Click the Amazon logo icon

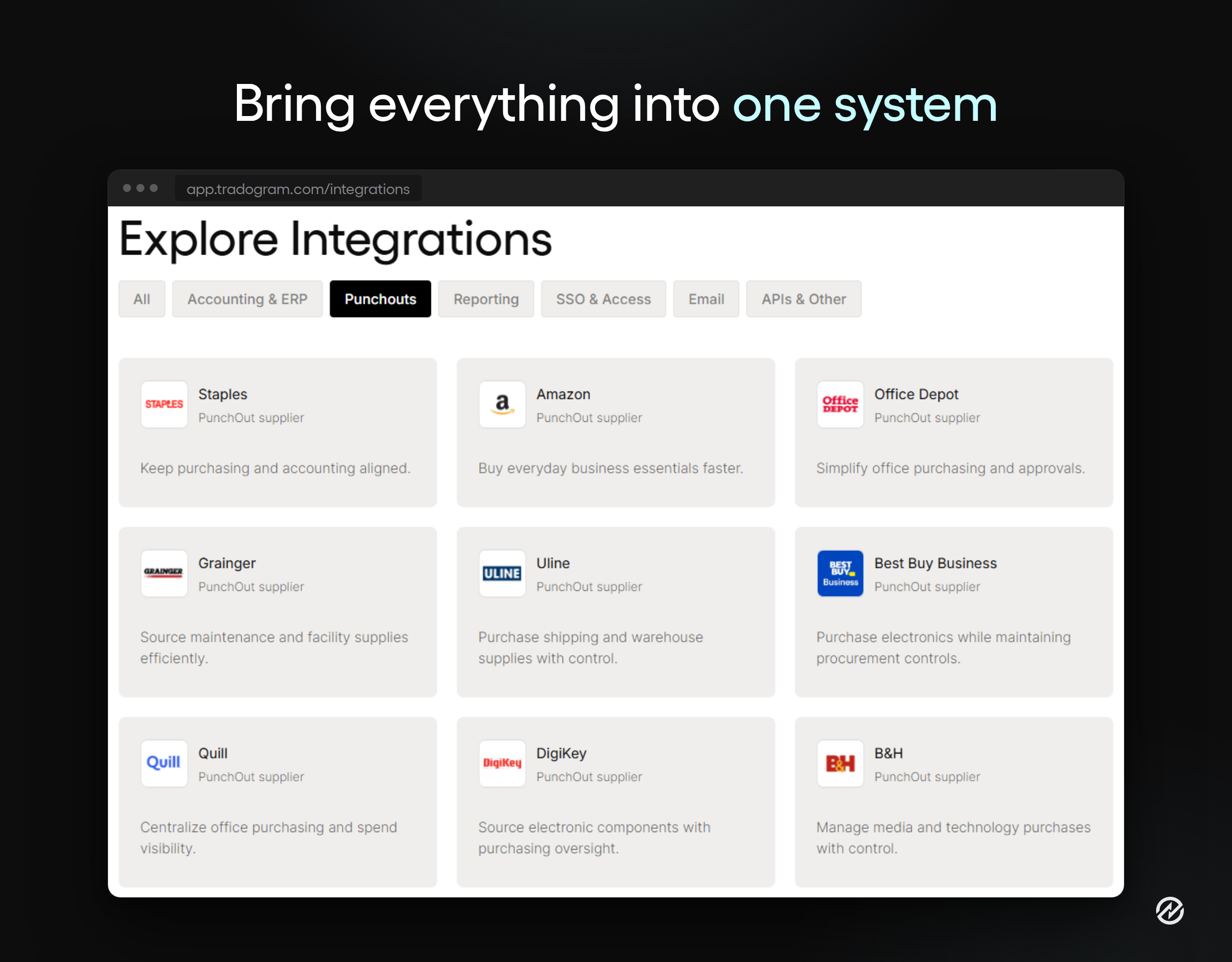tap(502, 404)
